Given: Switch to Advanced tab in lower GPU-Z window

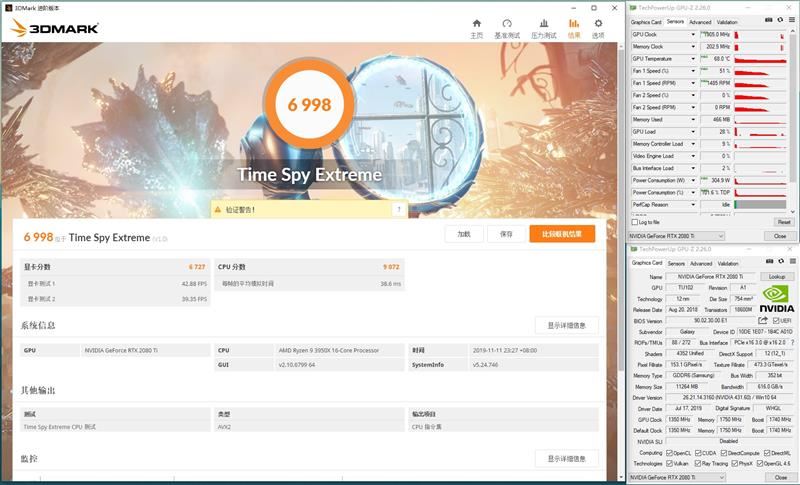Looking at the screenshot, I should (x=701, y=264).
